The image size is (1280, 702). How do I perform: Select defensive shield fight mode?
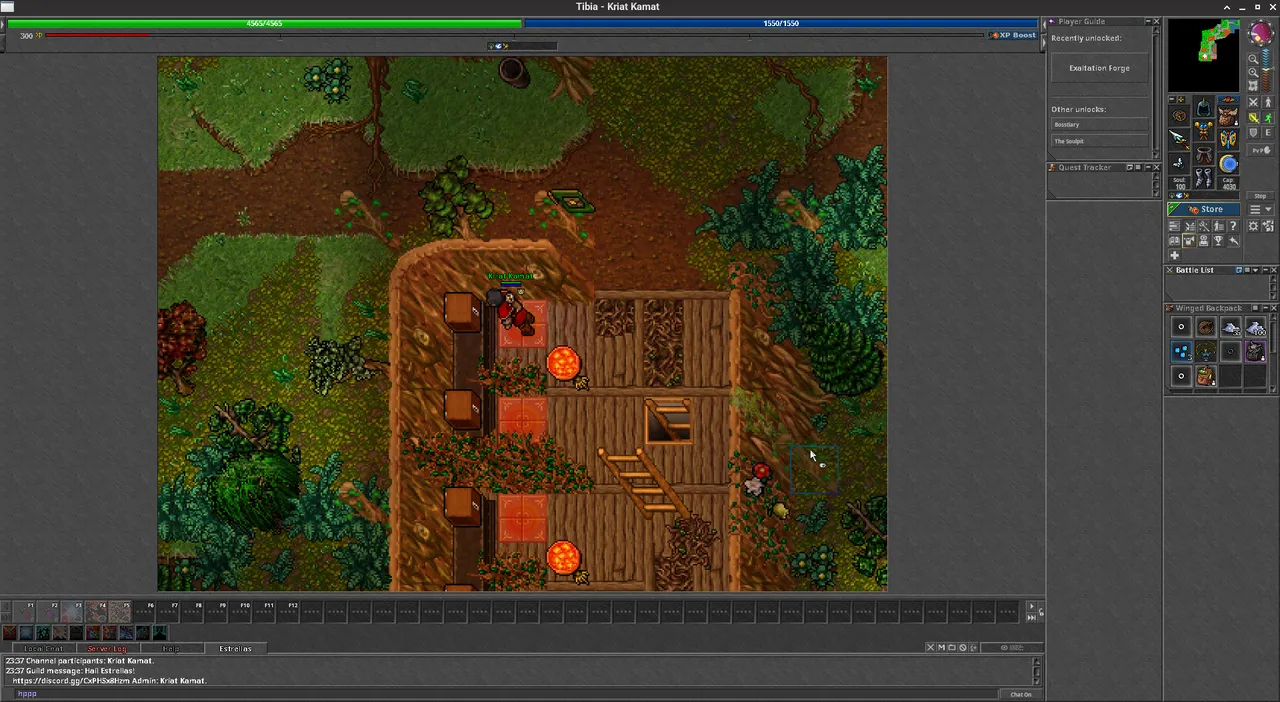(x=1254, y=132)
